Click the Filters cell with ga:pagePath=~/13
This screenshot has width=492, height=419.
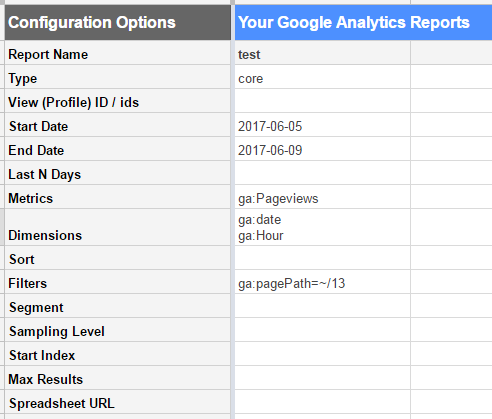click(x=322, y=282)
